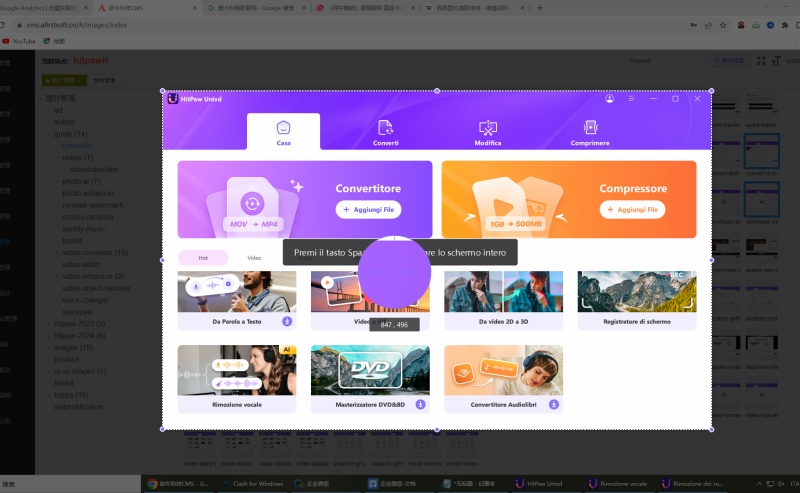The height and width of the screenshot is (493, 800).
Task: Click the Windows taskbar search box
Action: click(x=70, y=484)
